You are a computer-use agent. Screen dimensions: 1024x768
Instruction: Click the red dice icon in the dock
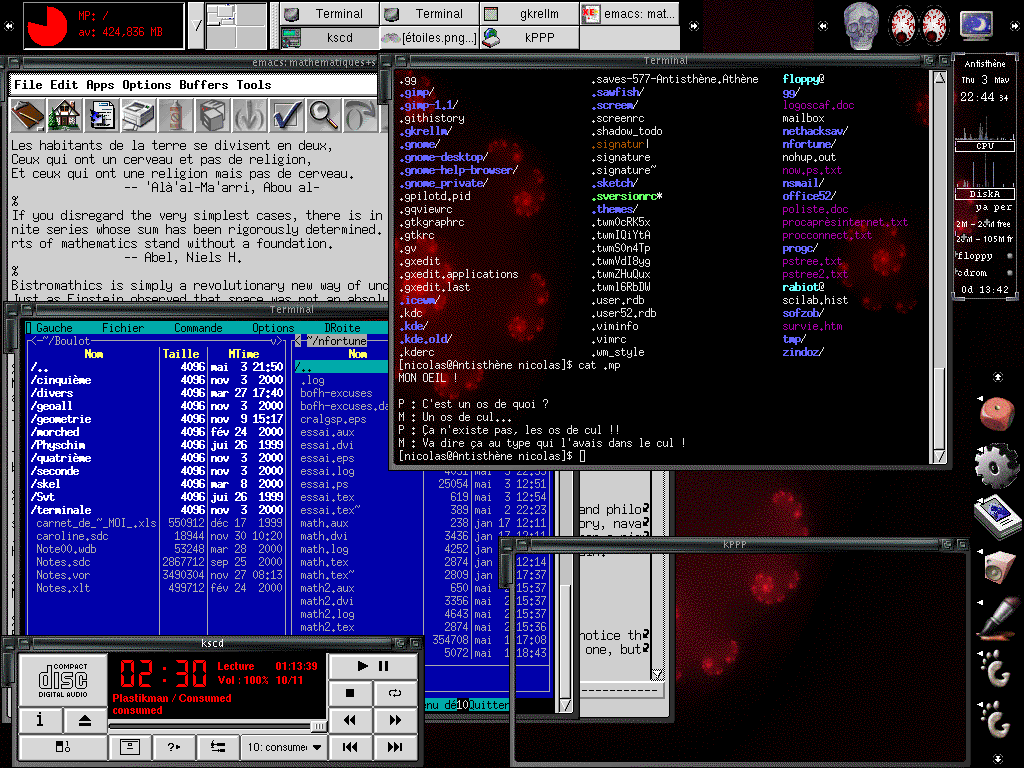(995, 413)
